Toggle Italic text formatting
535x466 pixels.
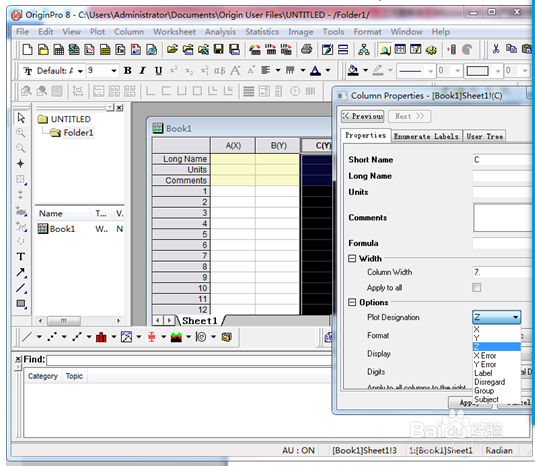tap(143, 71)
